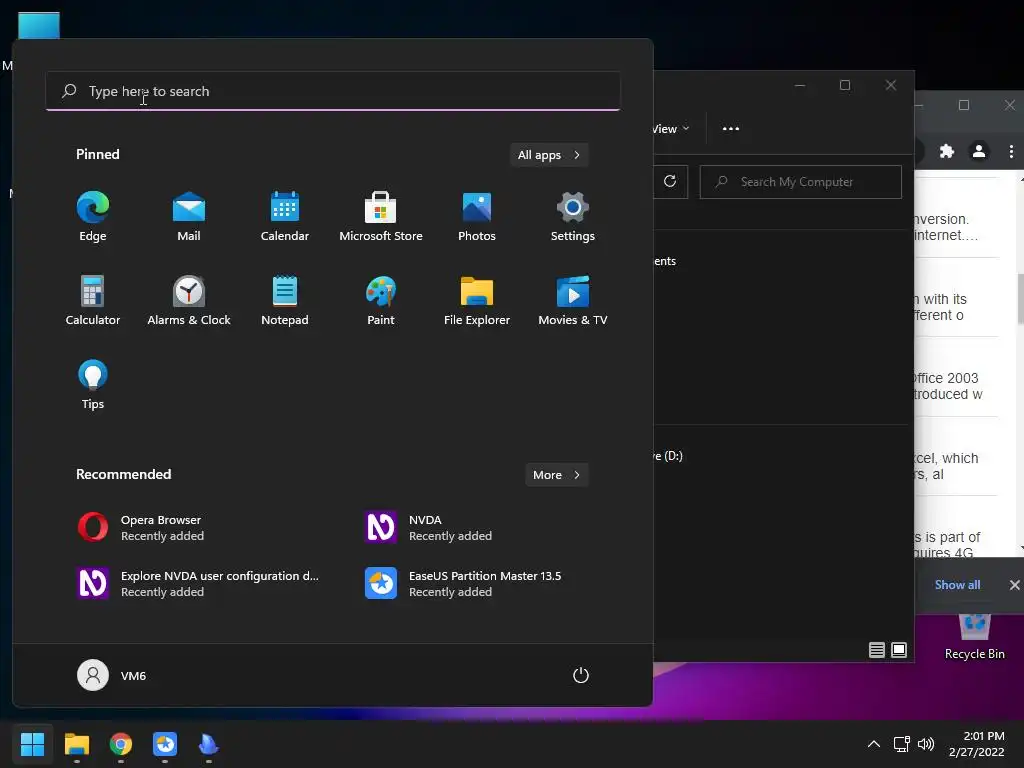Click the Search My Computer field
The image size is (1024, 768).
(x=801, y=182)
